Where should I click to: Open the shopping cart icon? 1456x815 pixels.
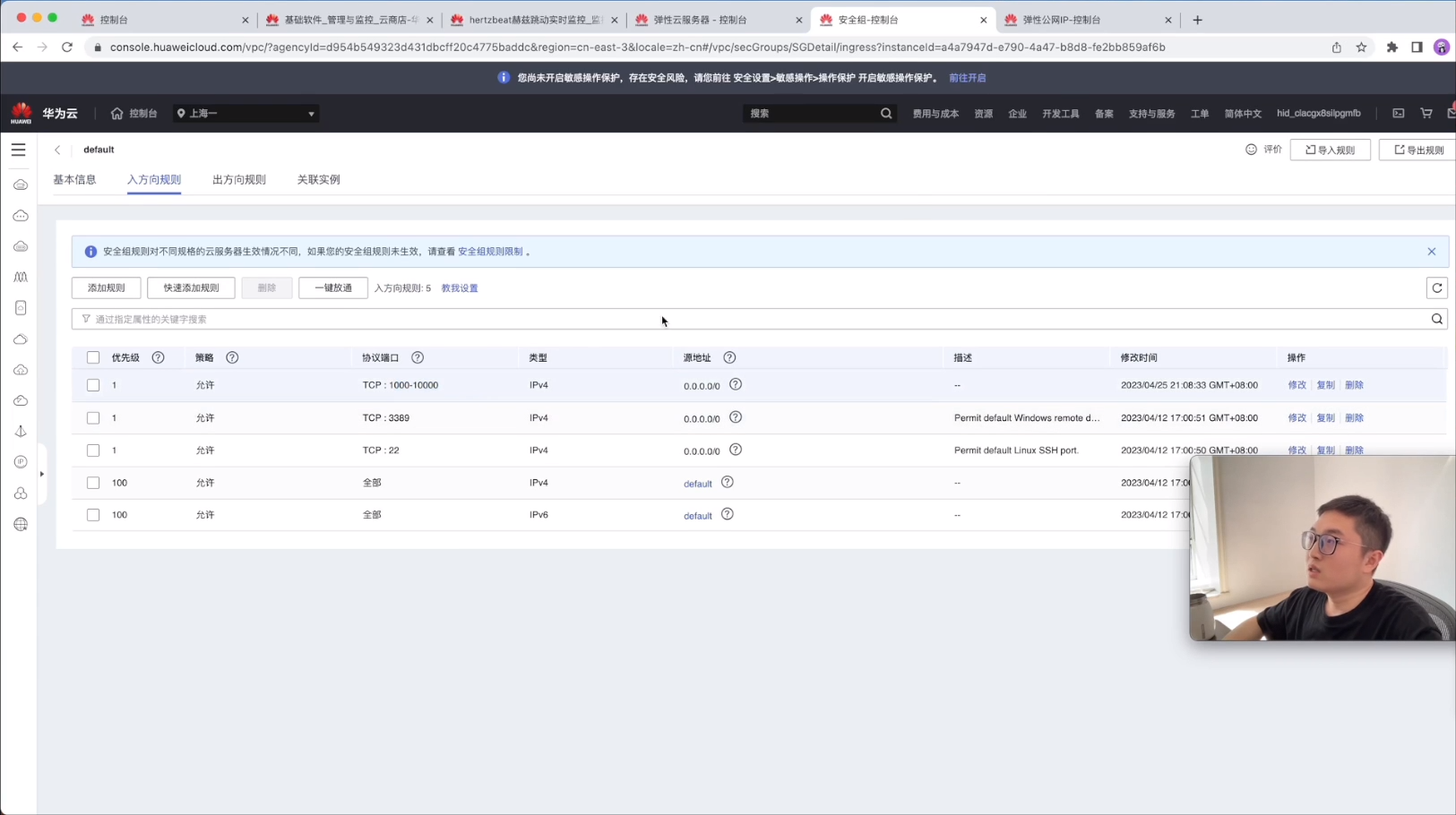pyautogui.click(x=1426, y=114)
